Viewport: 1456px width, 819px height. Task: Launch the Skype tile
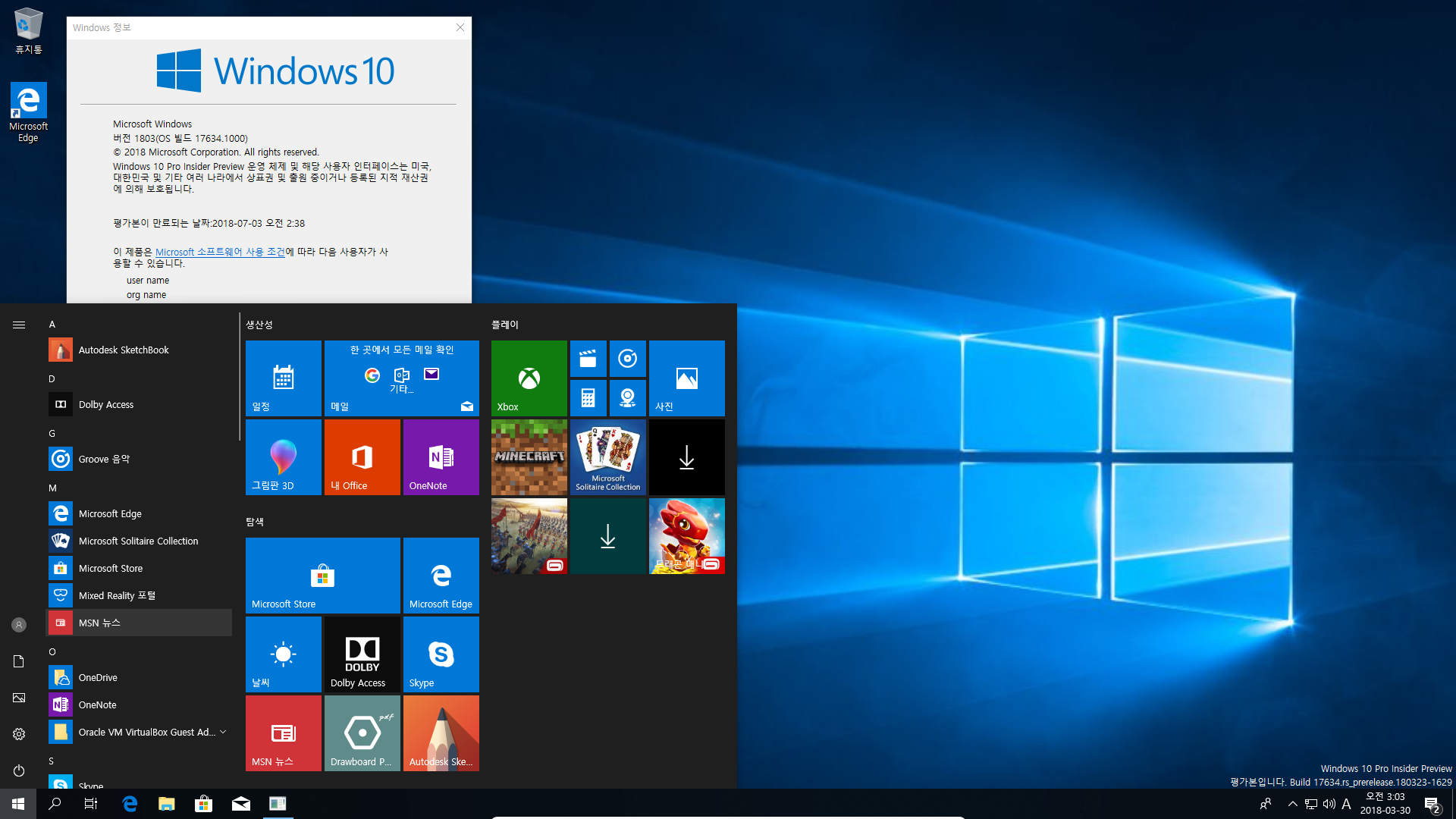(441, 654)
